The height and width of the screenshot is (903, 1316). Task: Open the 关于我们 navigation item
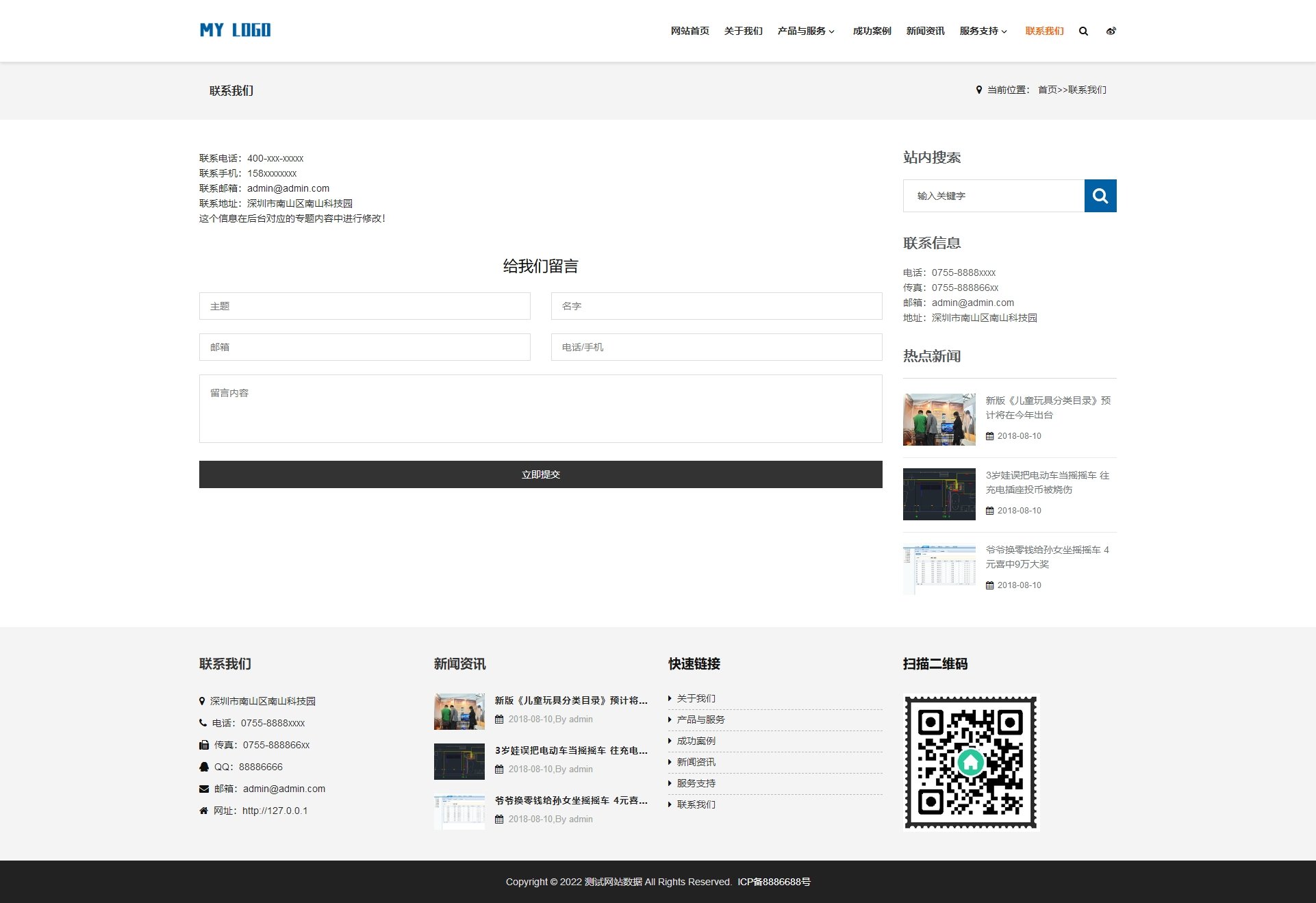(743, 31)
